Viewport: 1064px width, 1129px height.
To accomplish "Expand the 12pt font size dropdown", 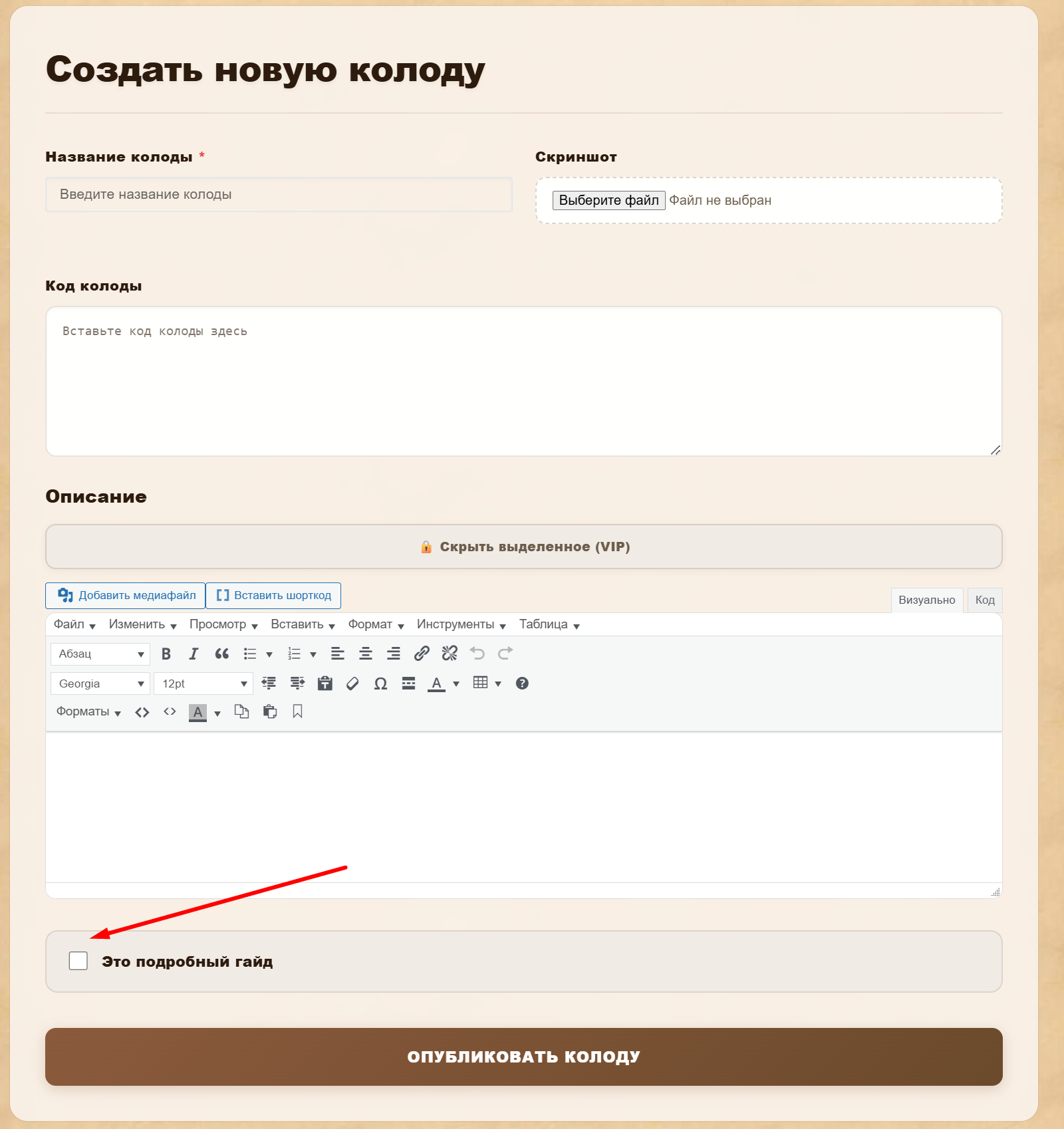I will 203,684.
